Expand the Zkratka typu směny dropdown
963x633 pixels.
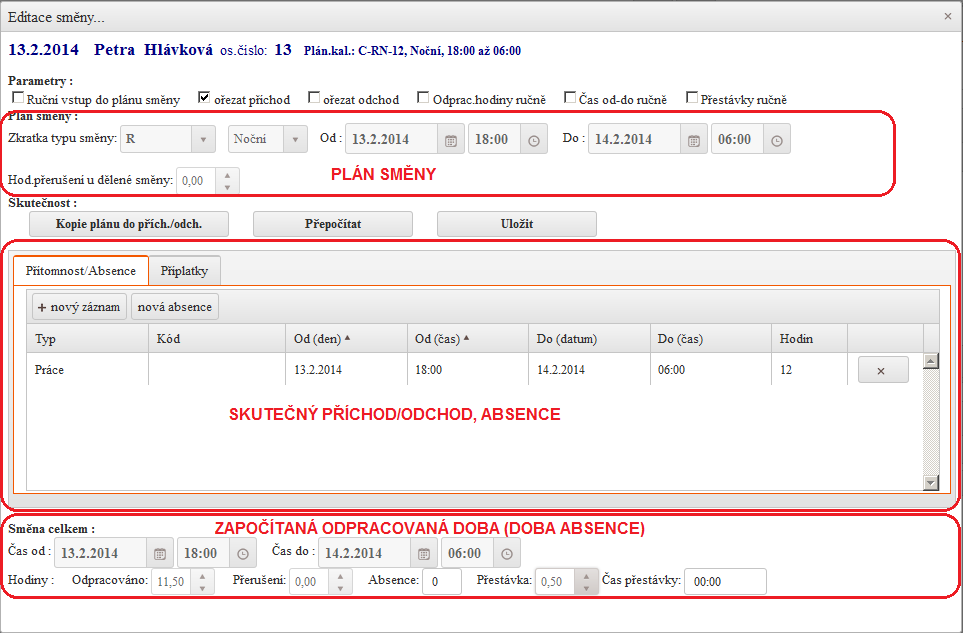pyautogui.click(x=203, y=140)
